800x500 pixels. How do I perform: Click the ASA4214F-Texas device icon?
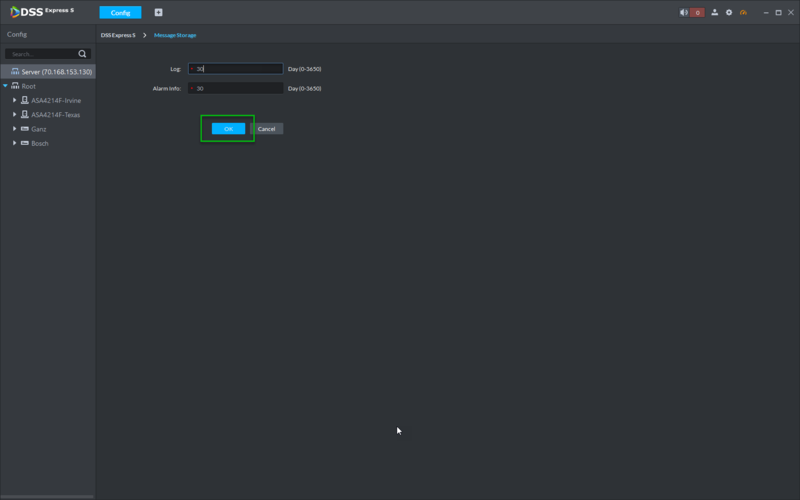[x=24, y=114]
